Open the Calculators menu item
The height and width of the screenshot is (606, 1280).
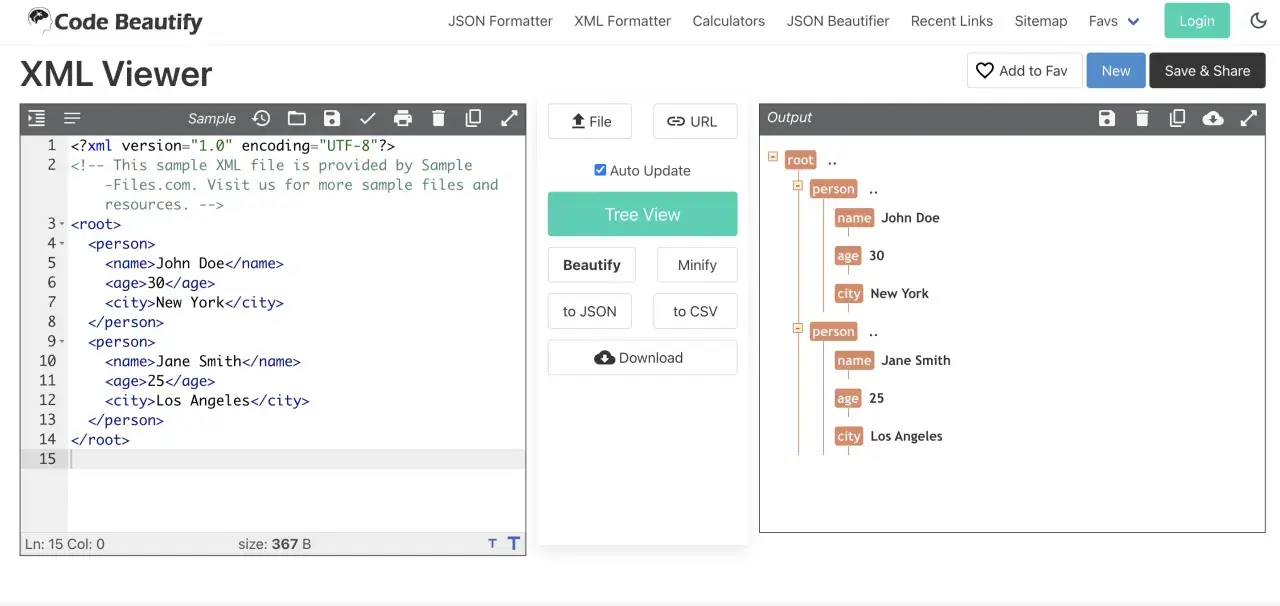(x=729, y=20)
